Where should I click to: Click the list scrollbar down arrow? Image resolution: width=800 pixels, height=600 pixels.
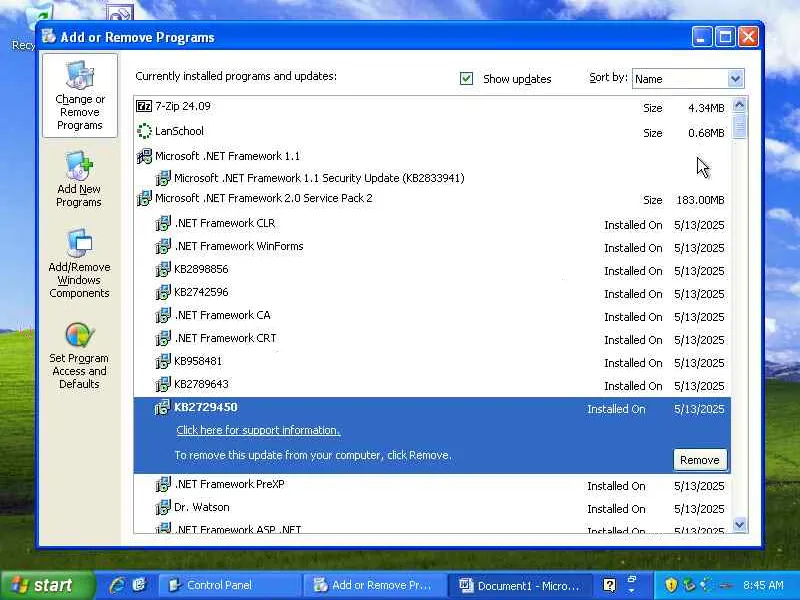pos(739,524)
